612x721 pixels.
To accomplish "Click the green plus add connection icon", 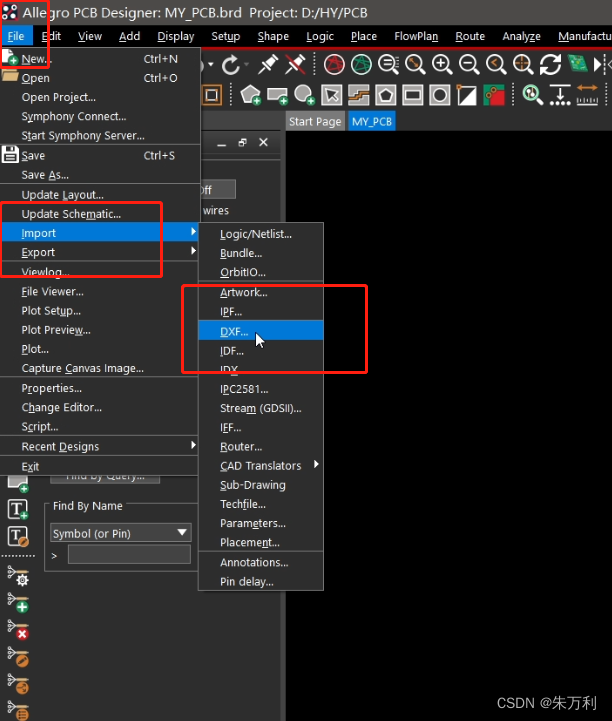I will (x=18, y=603).
